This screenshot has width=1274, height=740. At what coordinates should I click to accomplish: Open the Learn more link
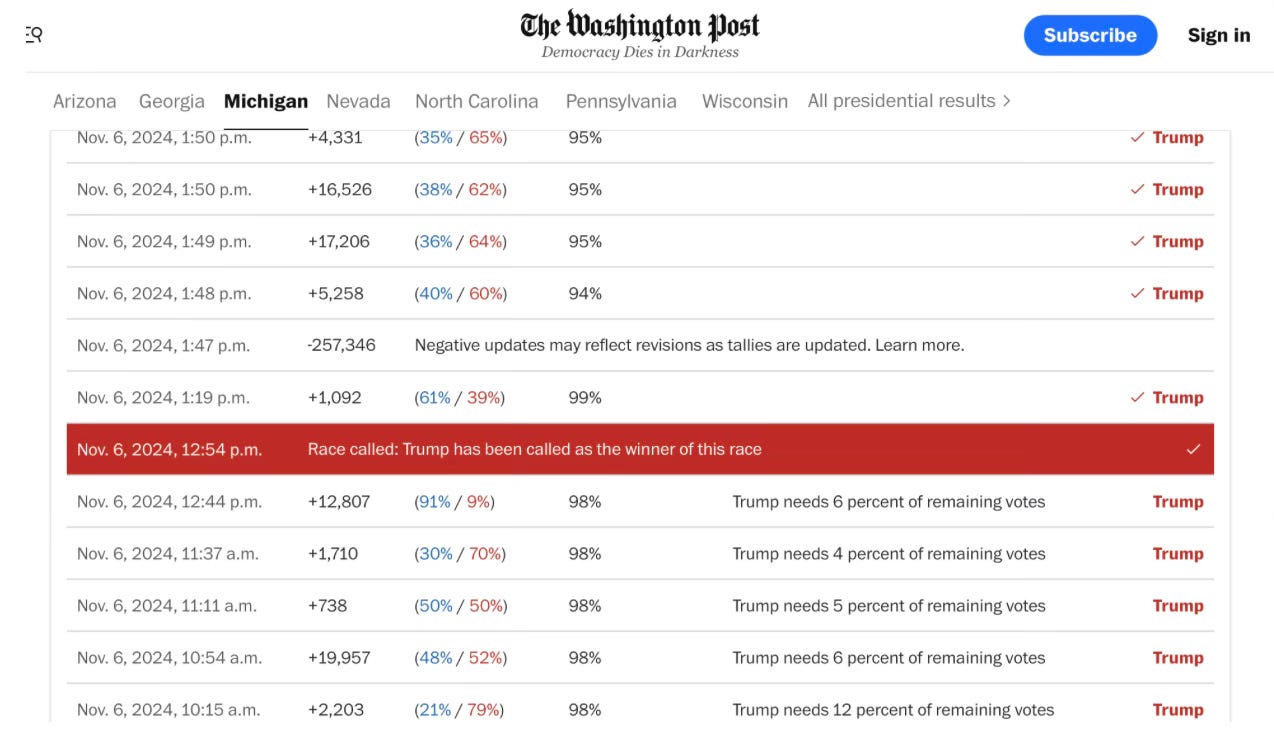pos(919,345)
